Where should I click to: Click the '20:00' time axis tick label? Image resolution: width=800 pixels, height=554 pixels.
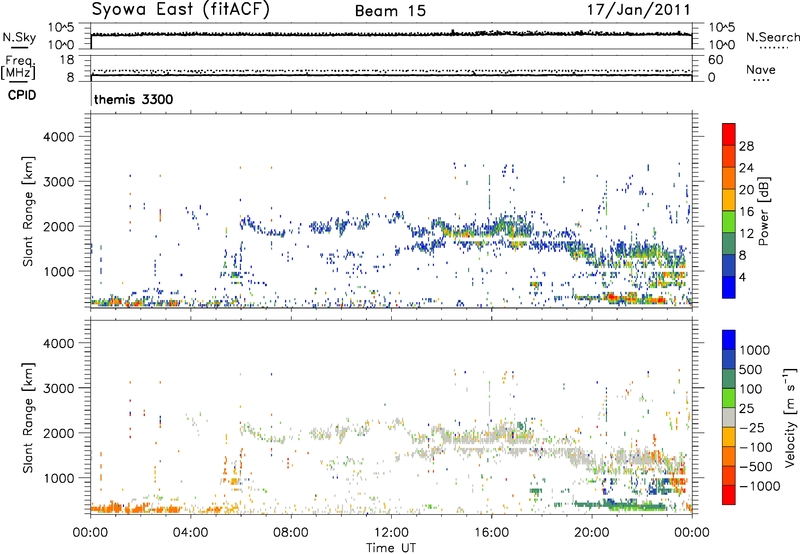coord(592,533)
